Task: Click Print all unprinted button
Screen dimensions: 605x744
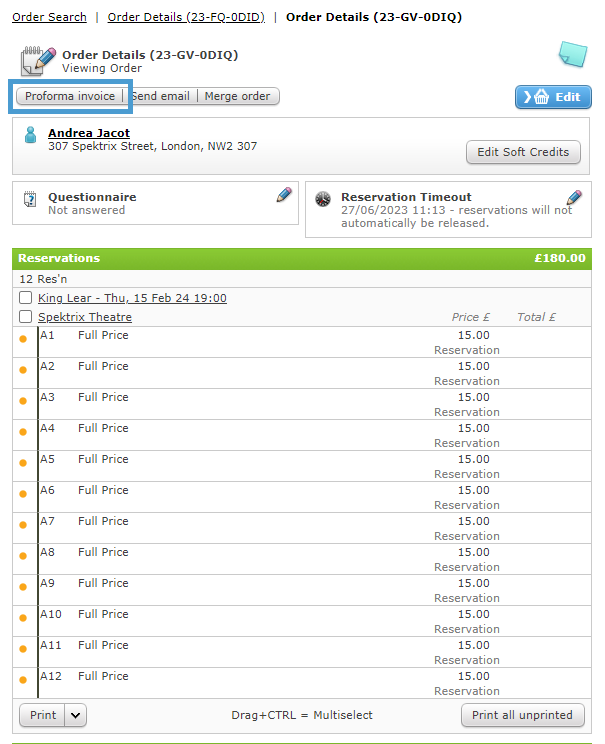Action: (522, 715)
